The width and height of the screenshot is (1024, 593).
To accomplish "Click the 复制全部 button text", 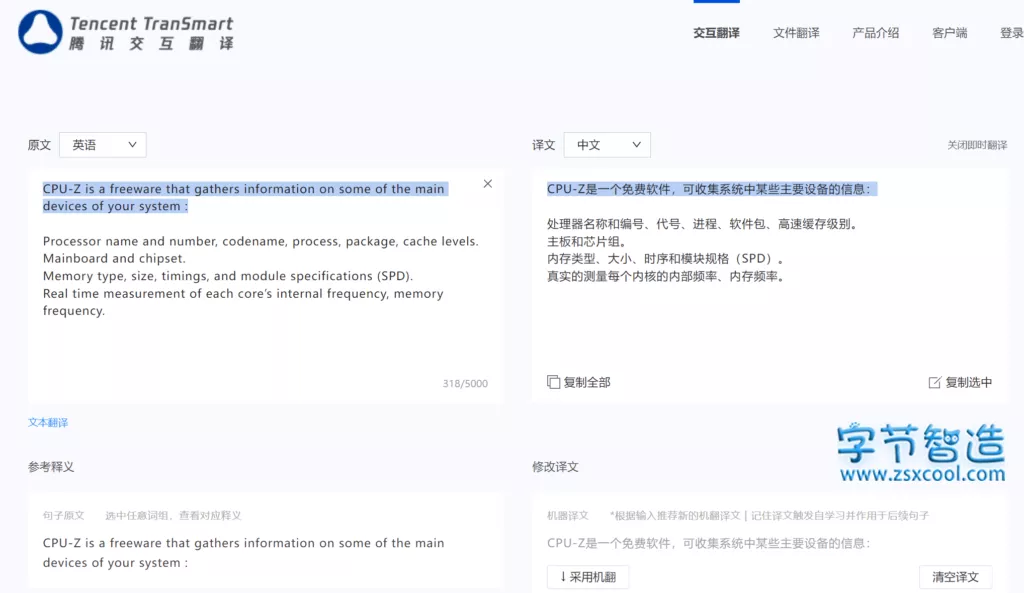I will tap(587, 382).
